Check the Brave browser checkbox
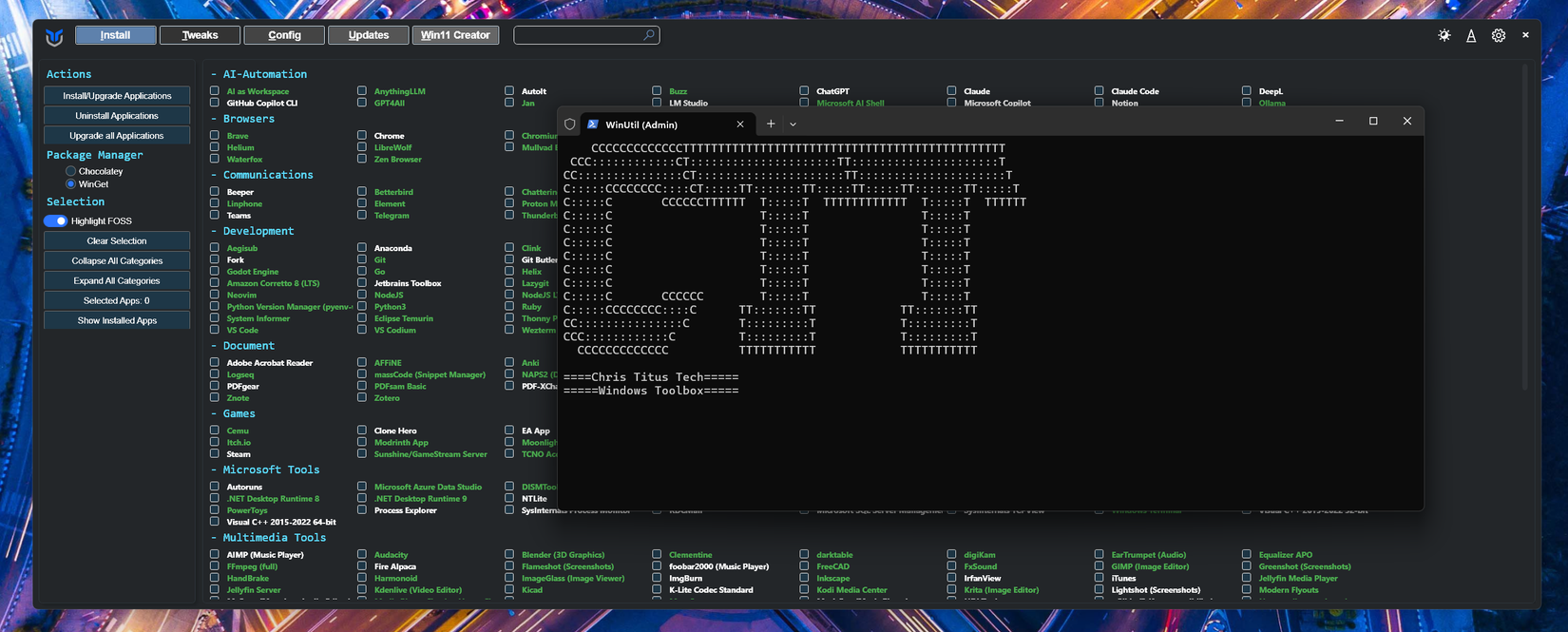1568x632 pixels. (x=215, y=135)
